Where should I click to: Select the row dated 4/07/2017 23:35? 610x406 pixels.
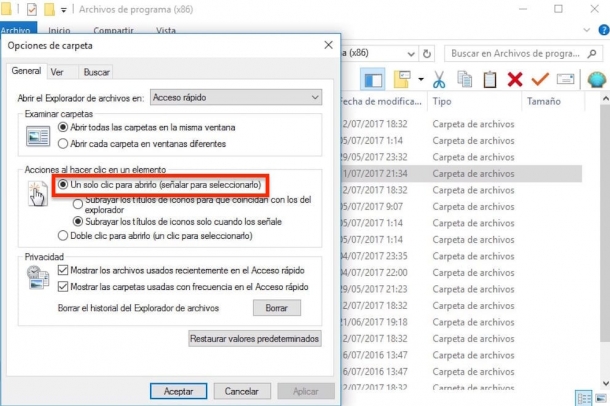tap(461, 256)
